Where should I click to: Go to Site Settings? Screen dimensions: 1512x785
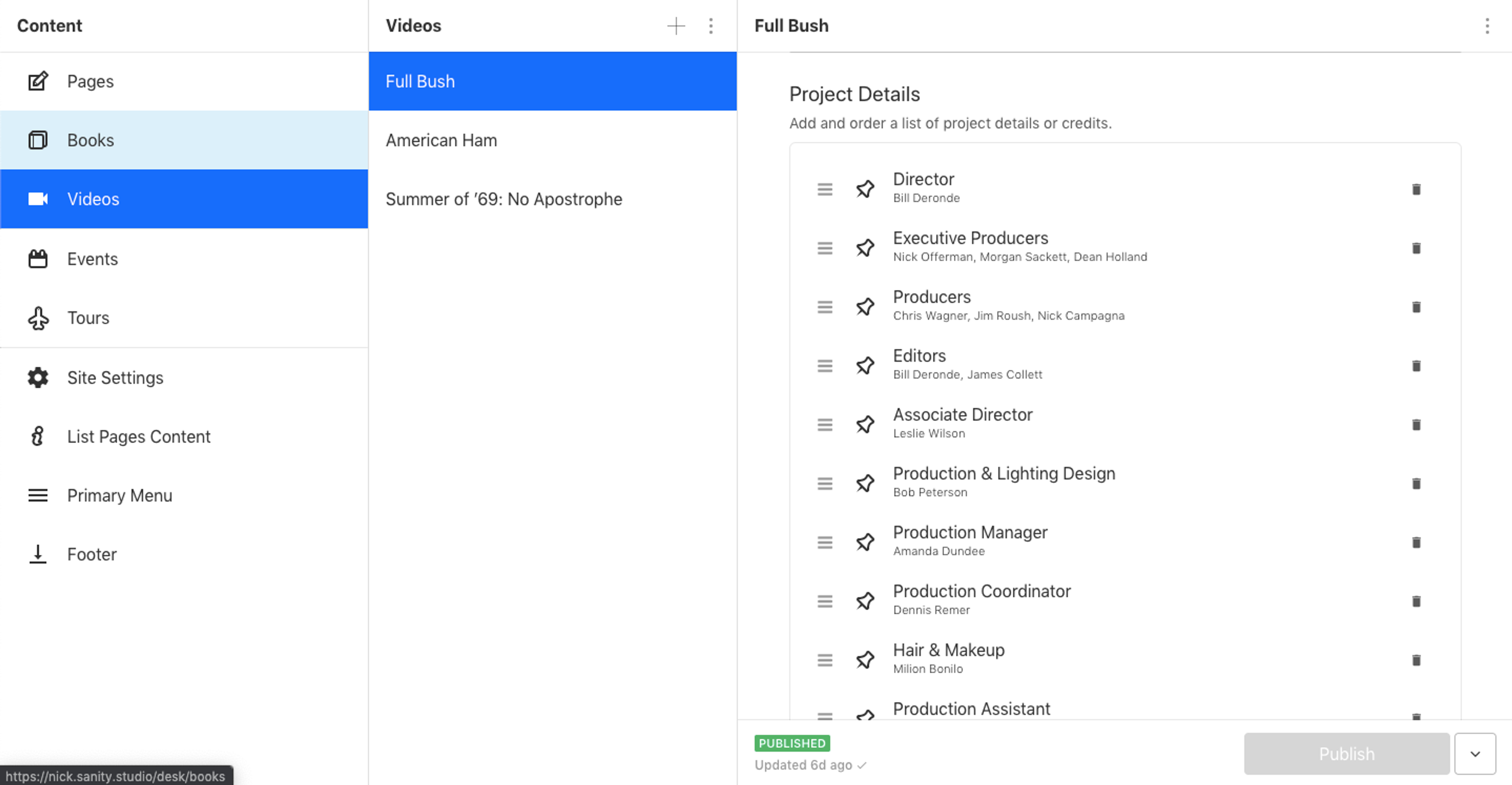[x=115, y=377]
